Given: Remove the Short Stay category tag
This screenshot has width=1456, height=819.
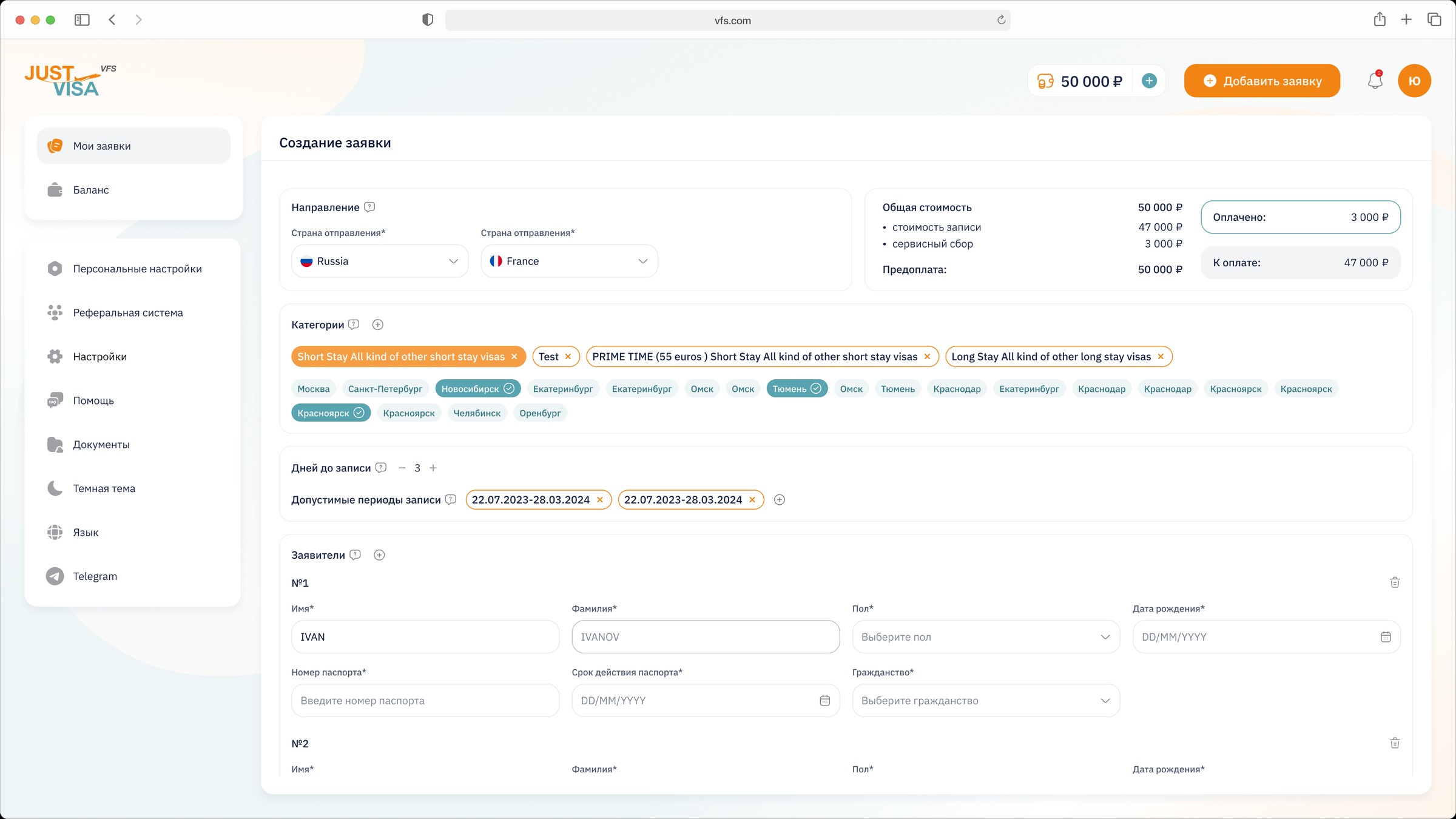Looking at the screenshot, I should click(514, 357).
